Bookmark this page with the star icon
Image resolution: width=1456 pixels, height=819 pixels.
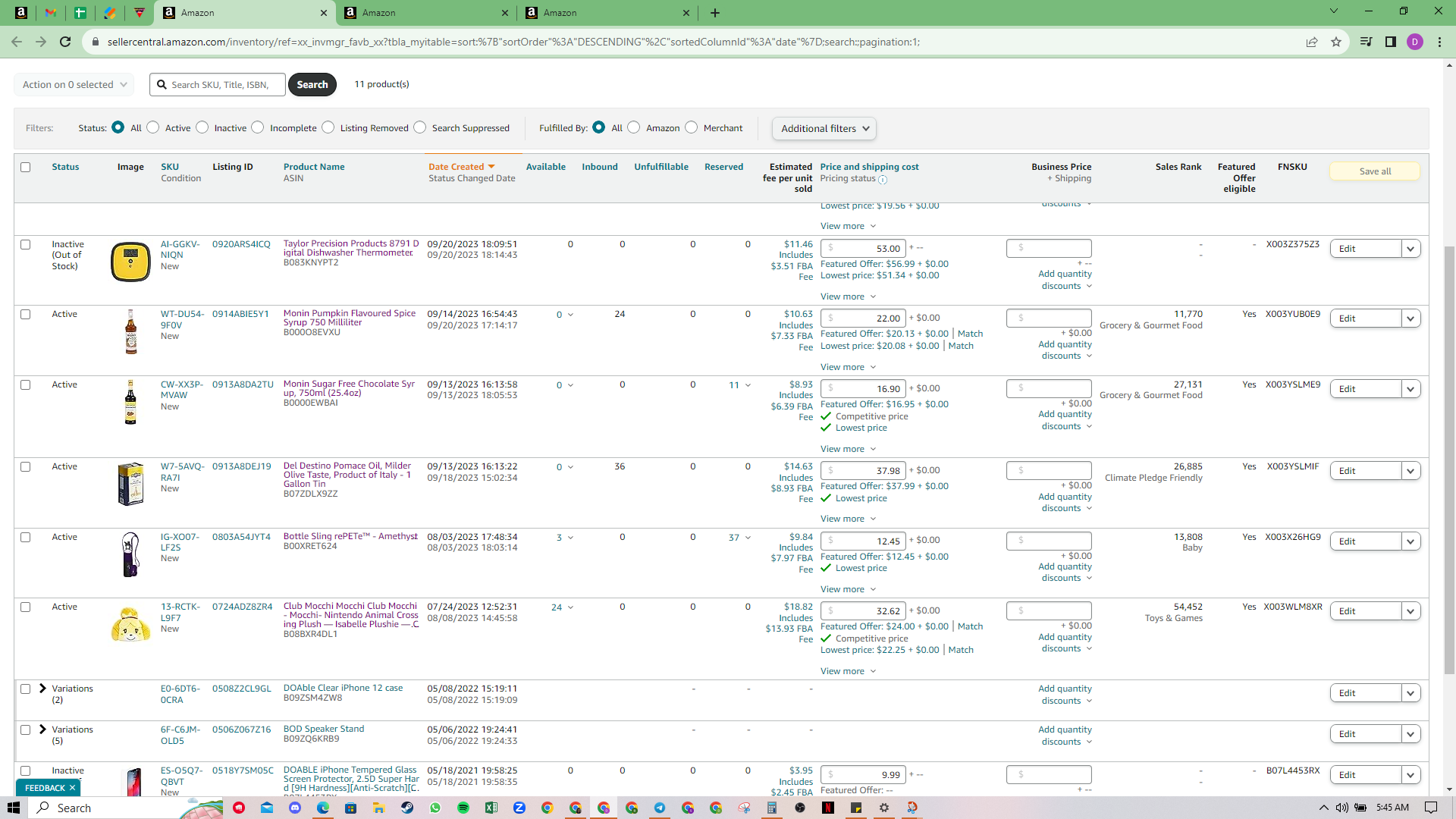[1336, 42]
